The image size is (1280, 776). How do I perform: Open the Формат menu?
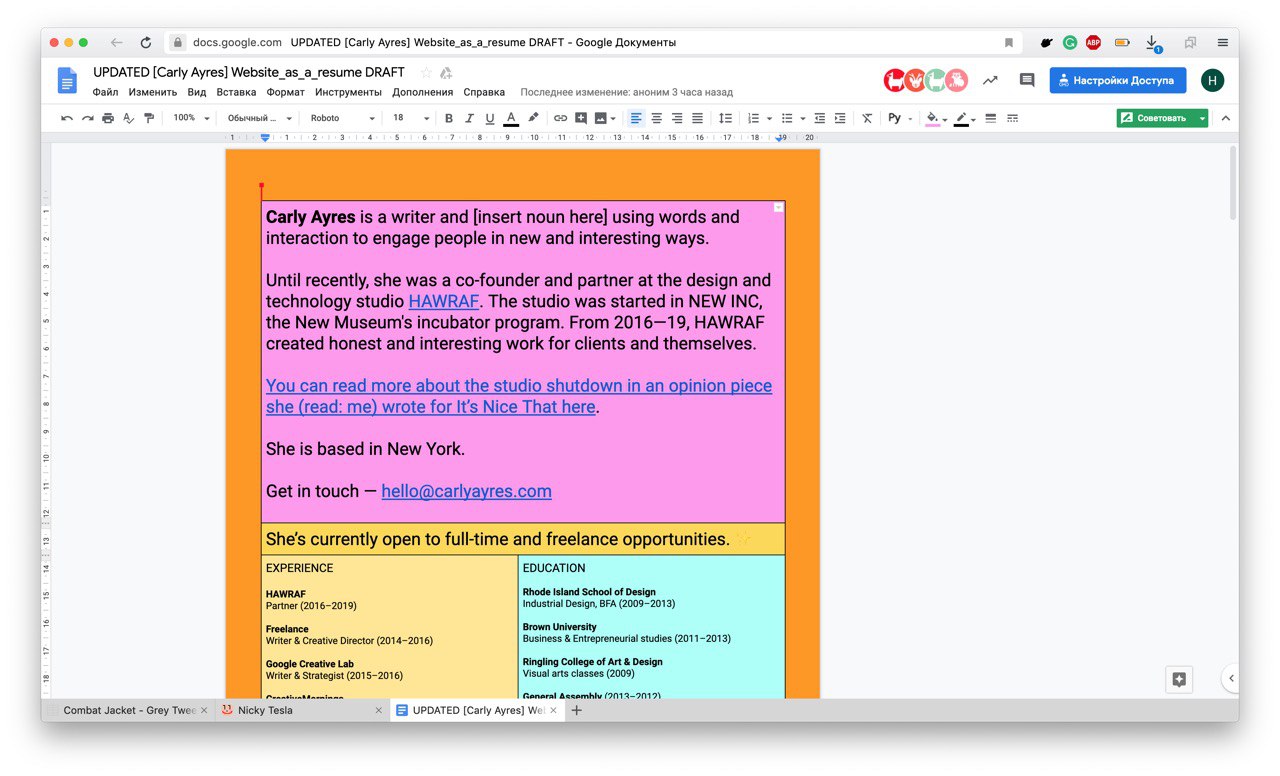286,92
